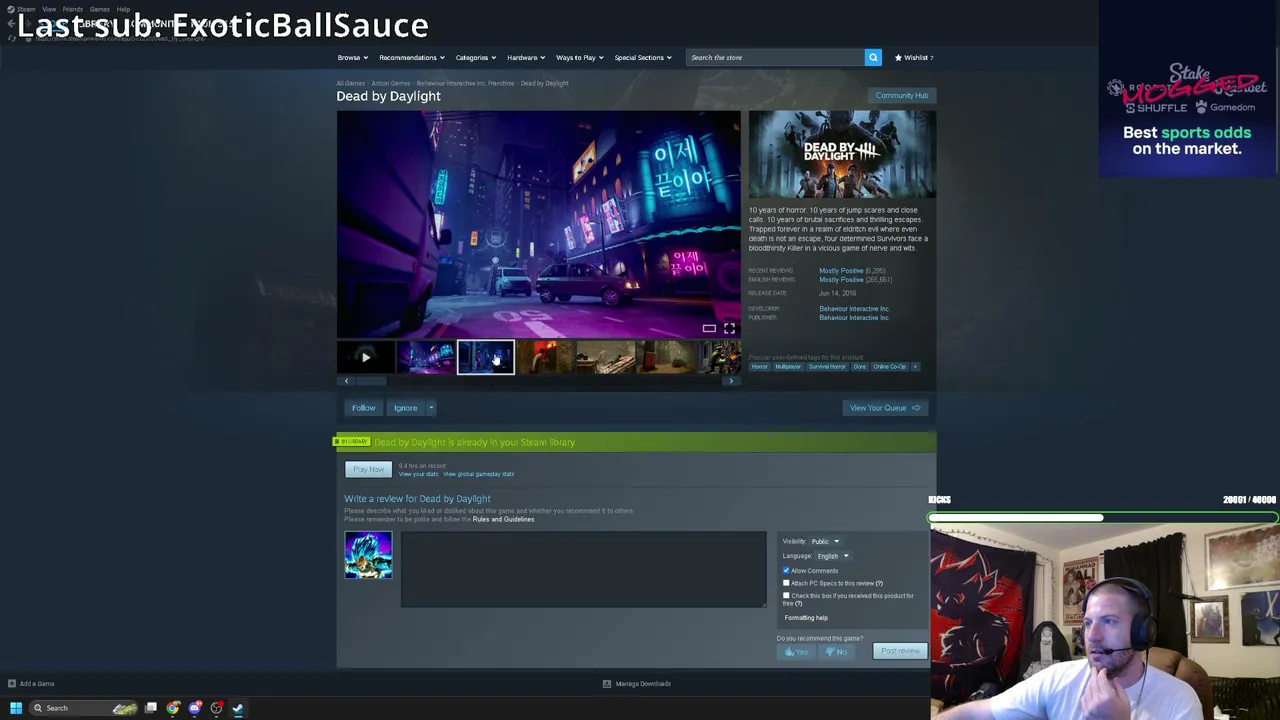Open Steam from the Windows taskbar

tap(238, 708)
